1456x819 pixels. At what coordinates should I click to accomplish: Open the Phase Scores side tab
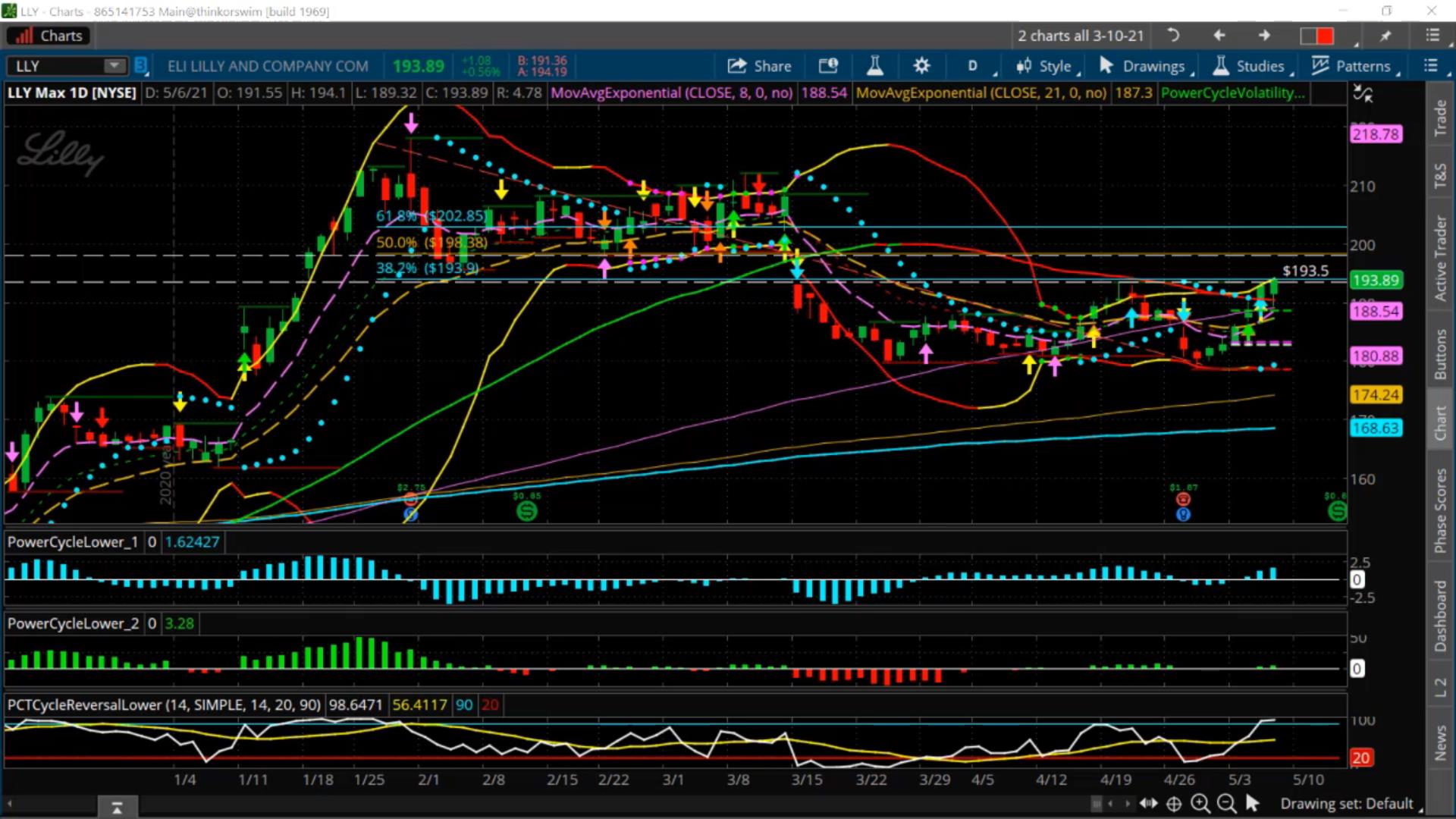(x=1440, y=510)
